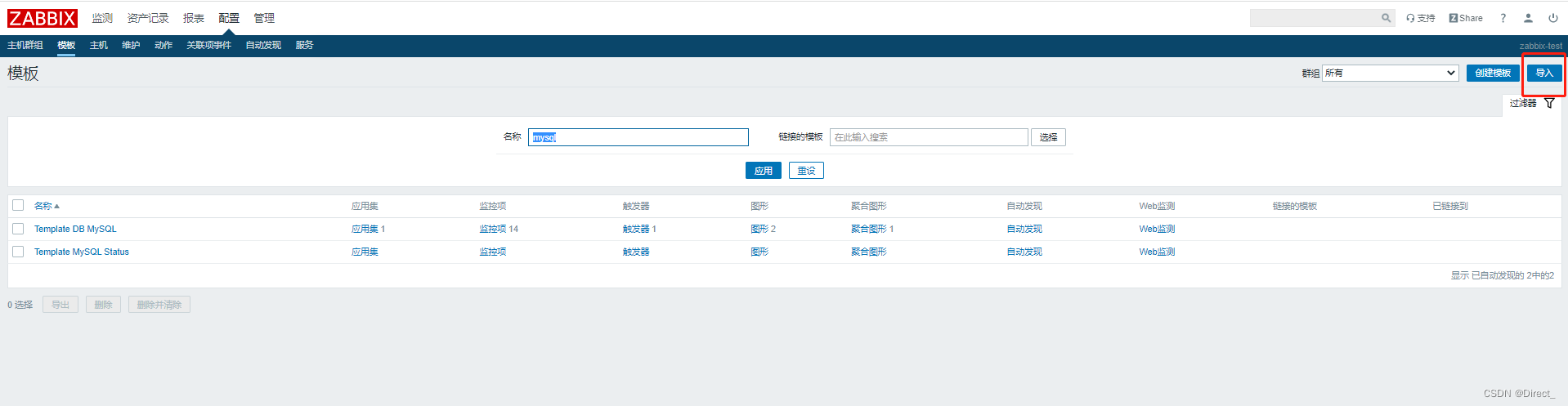Open the group (群组) dropdown showing 所有
This screenshot has width=1568, height=406.
[1391, 73]
